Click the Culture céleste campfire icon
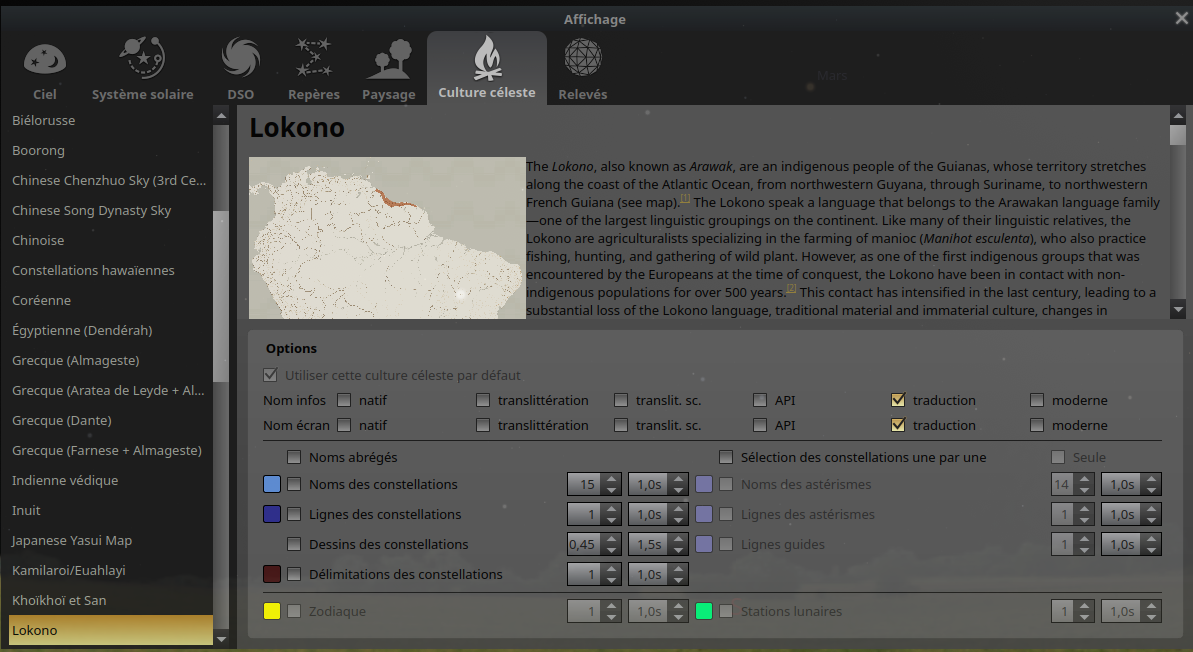 486,59
